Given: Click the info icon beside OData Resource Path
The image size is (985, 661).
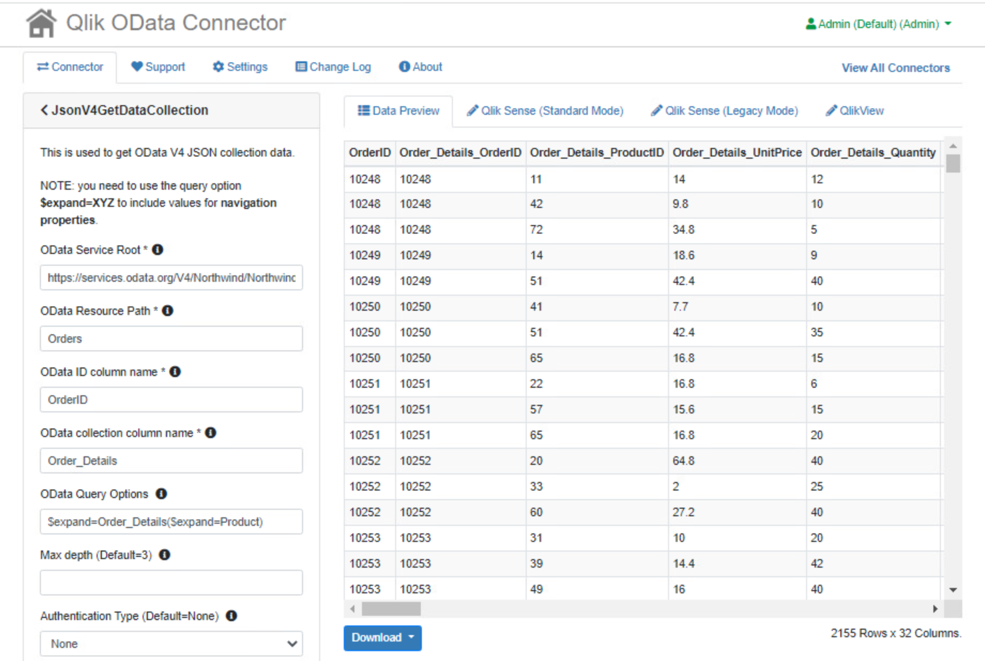Looking at the screenshot, I should point(168,311).
